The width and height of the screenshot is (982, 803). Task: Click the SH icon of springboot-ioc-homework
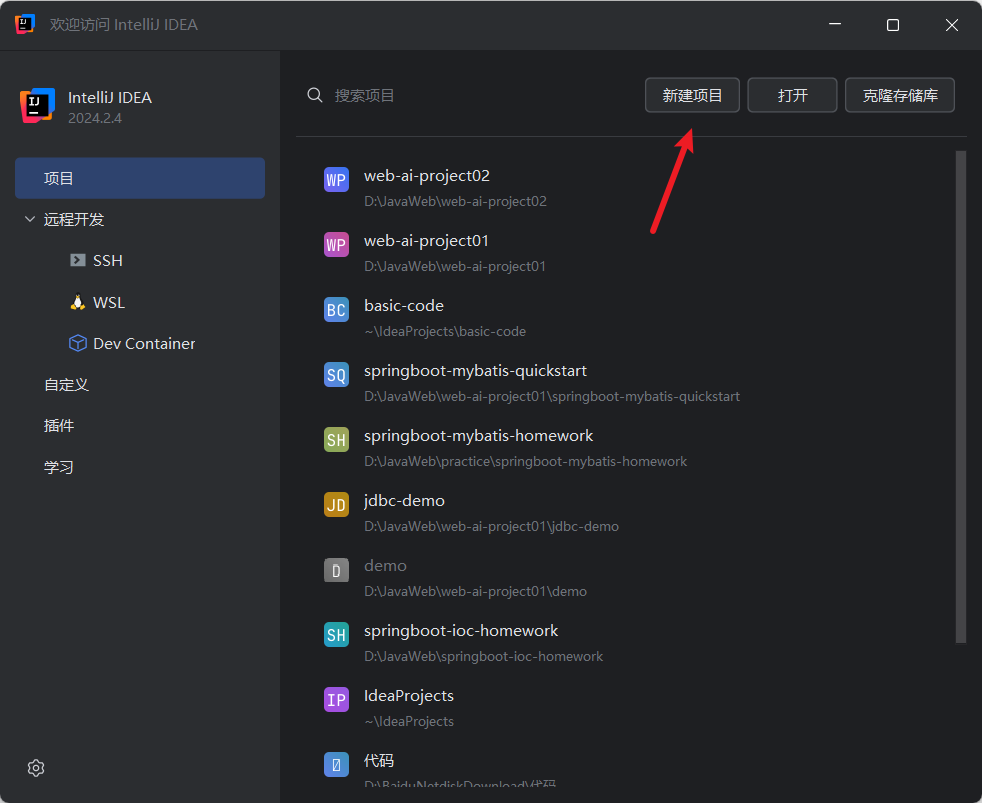click(x=336, y=635)
